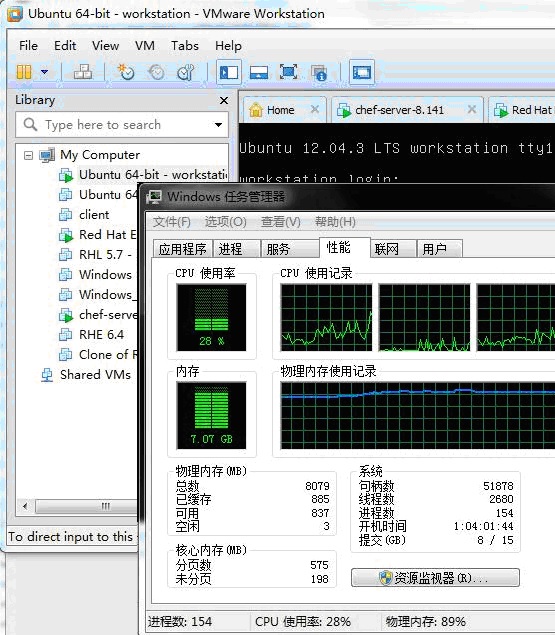The width and height of the screenshot is (555, 635).
Task: Open the 查看(V) menu in Task Manager
Action: click(281, 222)
